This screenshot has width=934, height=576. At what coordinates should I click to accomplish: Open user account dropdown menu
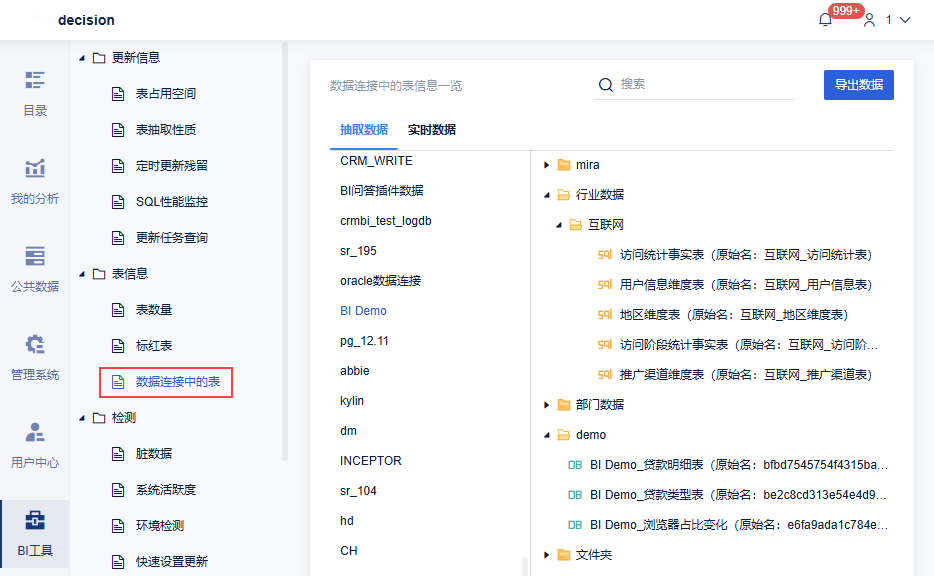pos(887,20)
